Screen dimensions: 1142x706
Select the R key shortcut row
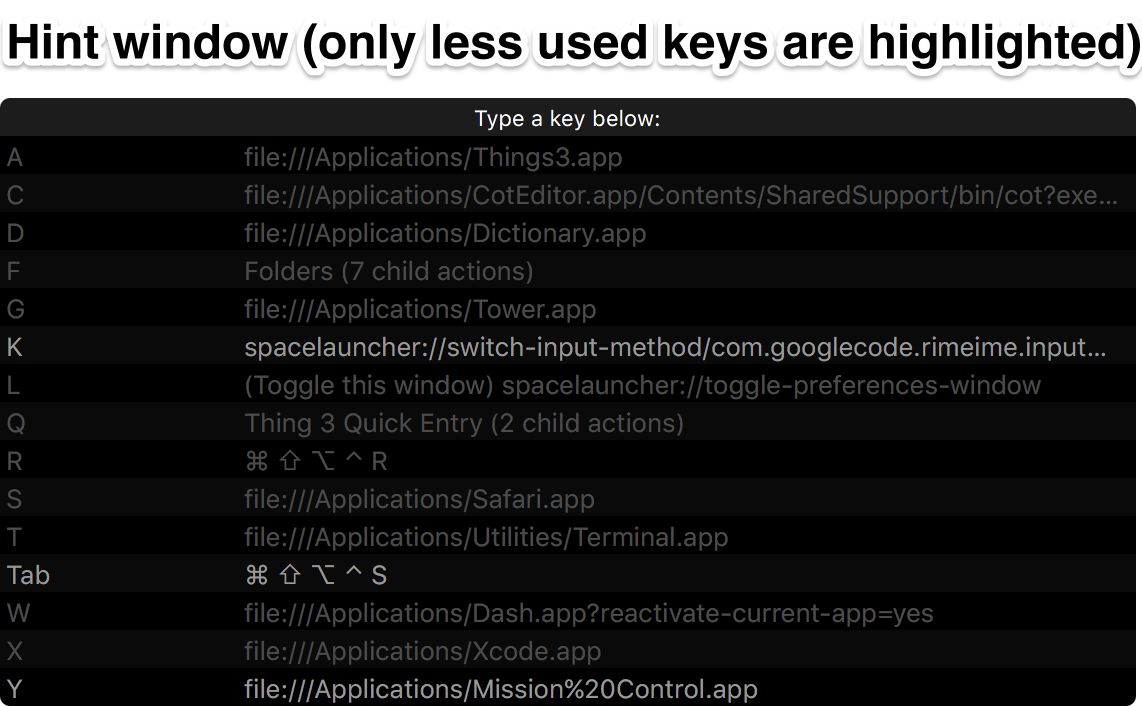[x=320, y=461]
